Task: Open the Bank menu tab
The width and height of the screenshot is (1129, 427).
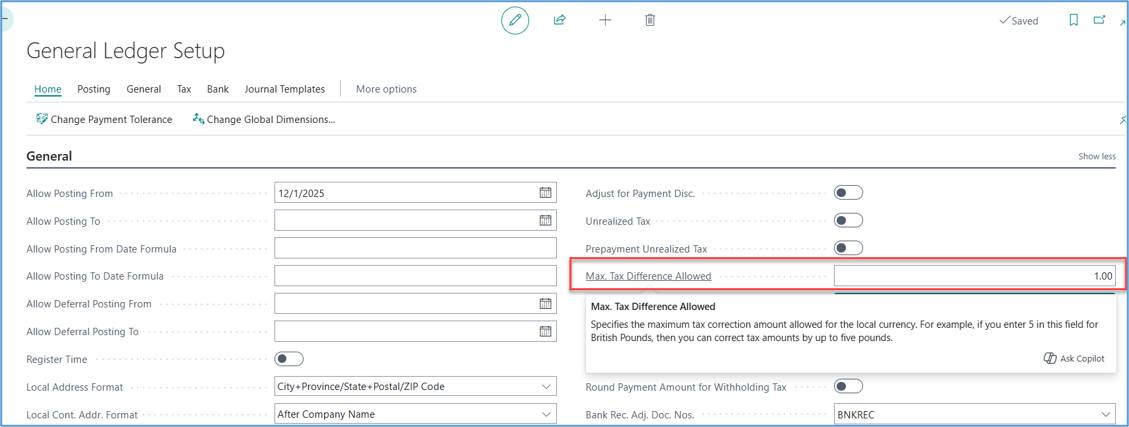Action: tap(217, 89)
